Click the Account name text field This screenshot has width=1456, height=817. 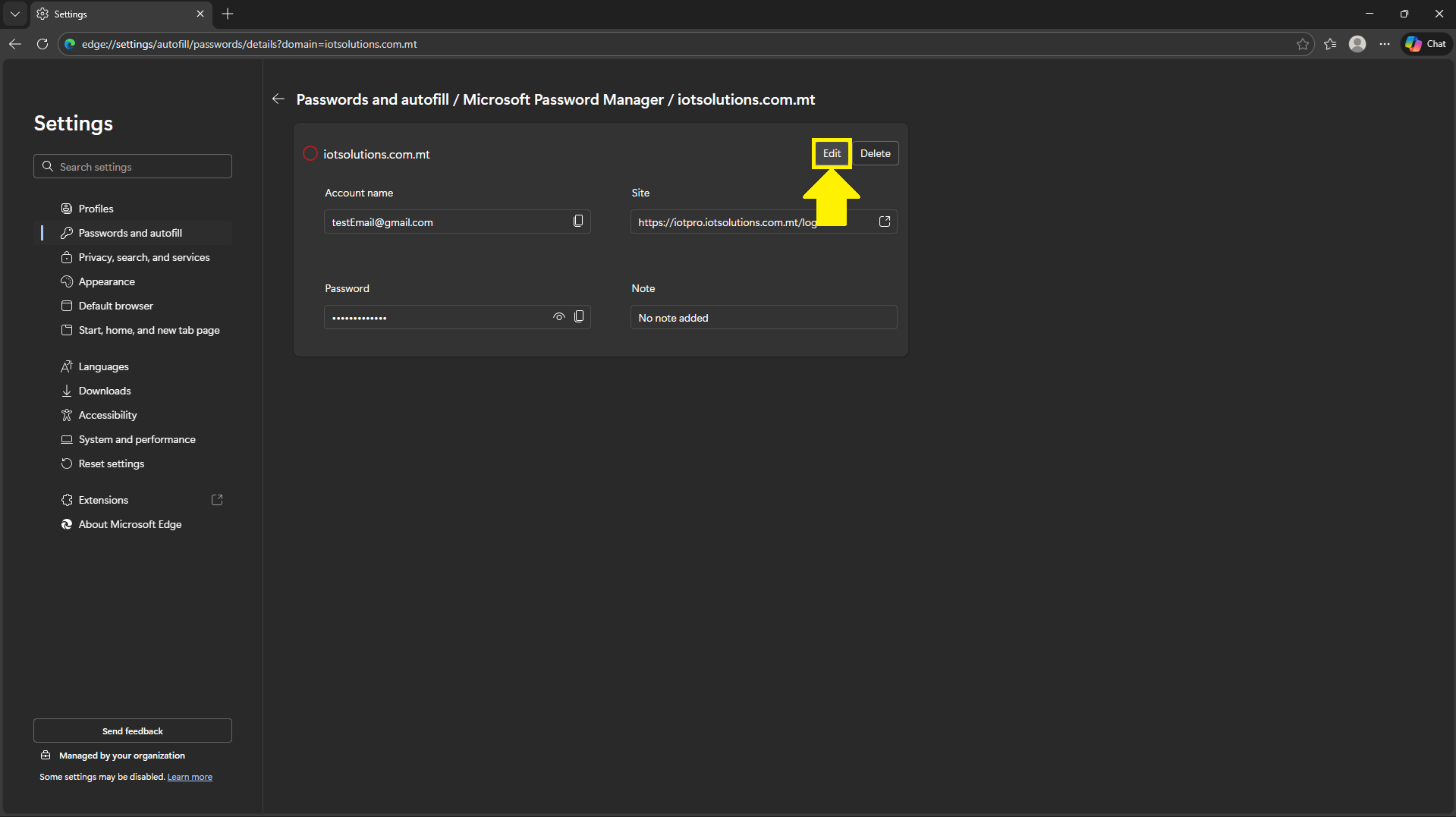[x=457, y=222]
